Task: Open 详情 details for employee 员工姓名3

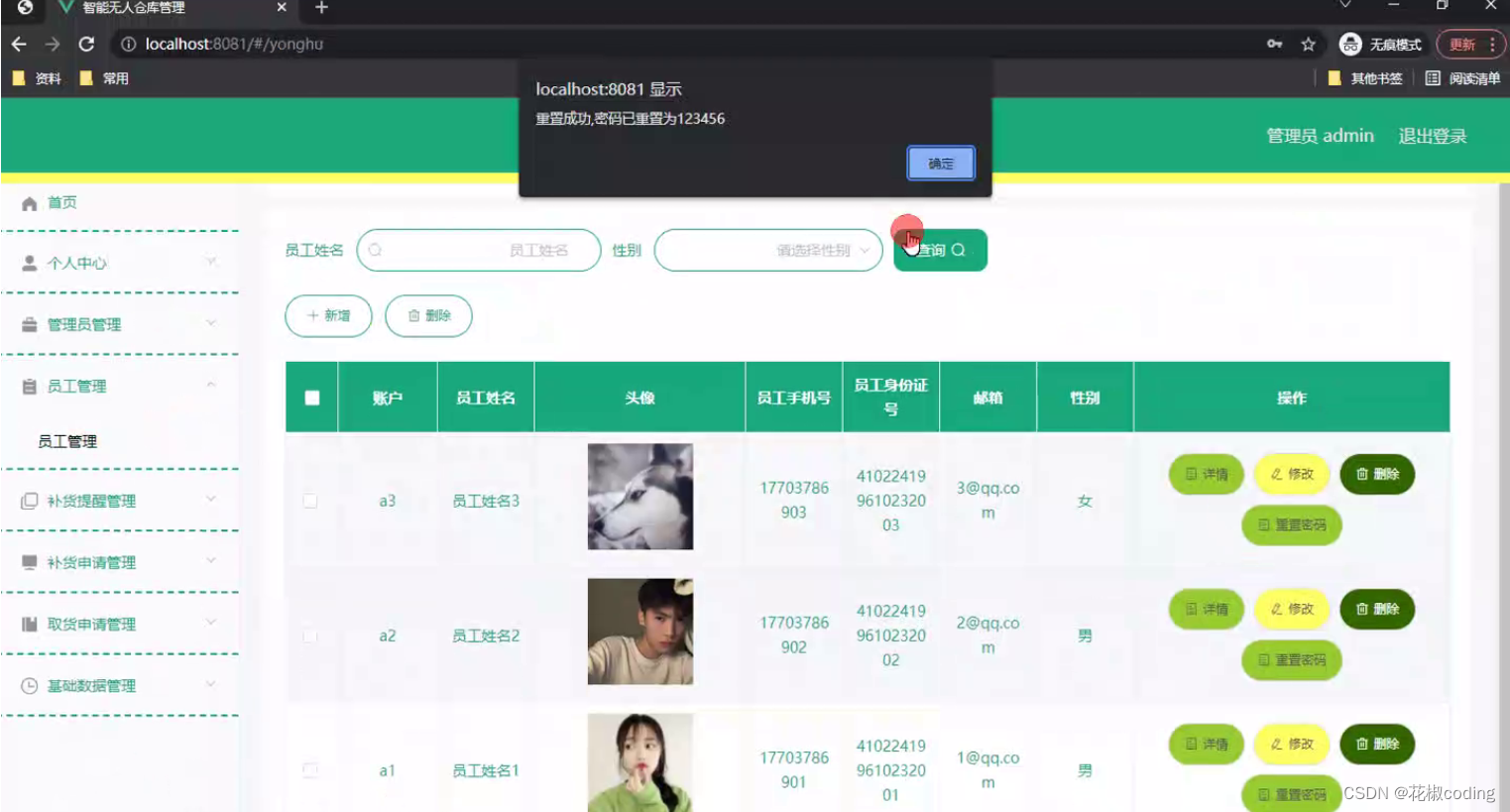Action: point(1206,474)
